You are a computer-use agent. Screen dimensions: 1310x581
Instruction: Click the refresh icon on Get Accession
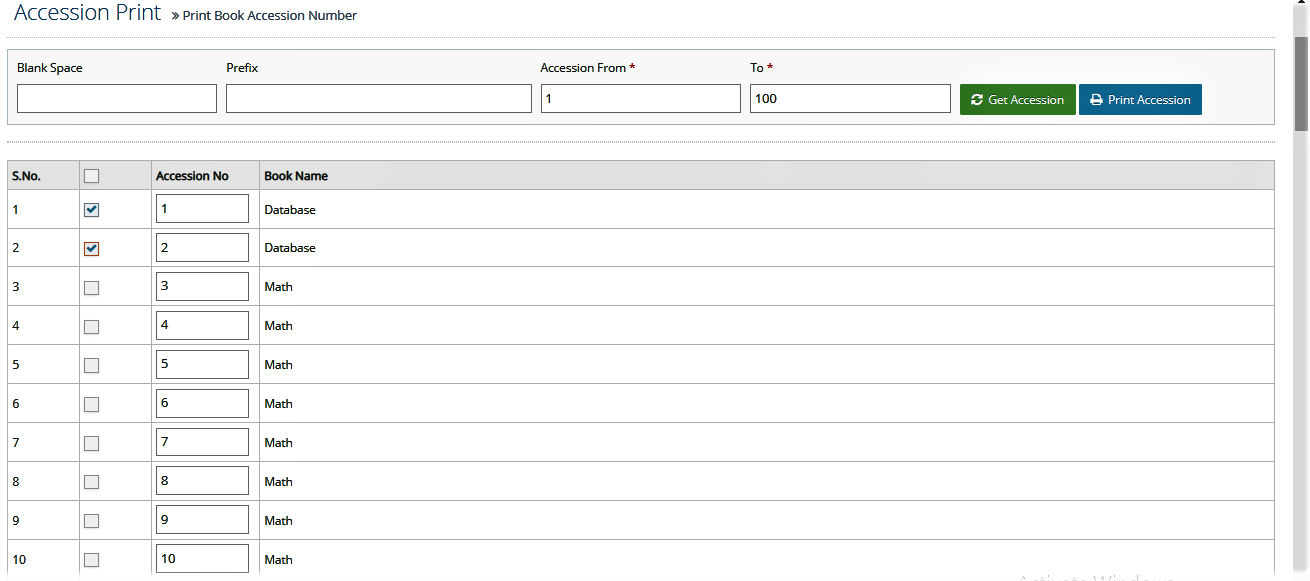tap(977, 100)
